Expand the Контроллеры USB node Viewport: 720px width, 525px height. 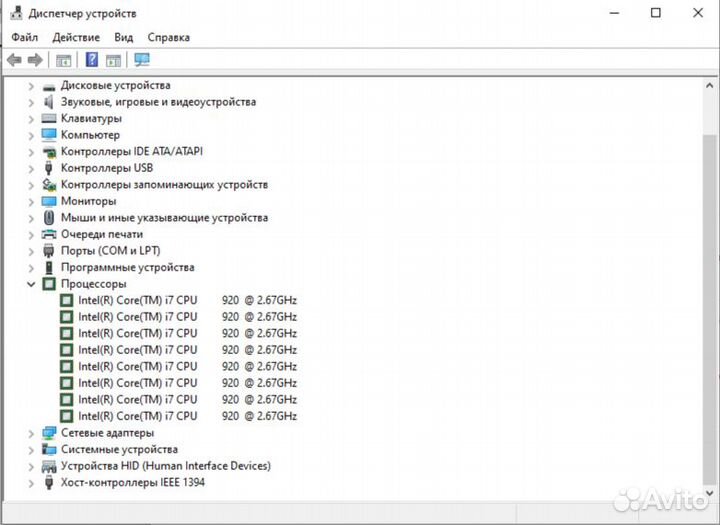(x=31, y=169)
